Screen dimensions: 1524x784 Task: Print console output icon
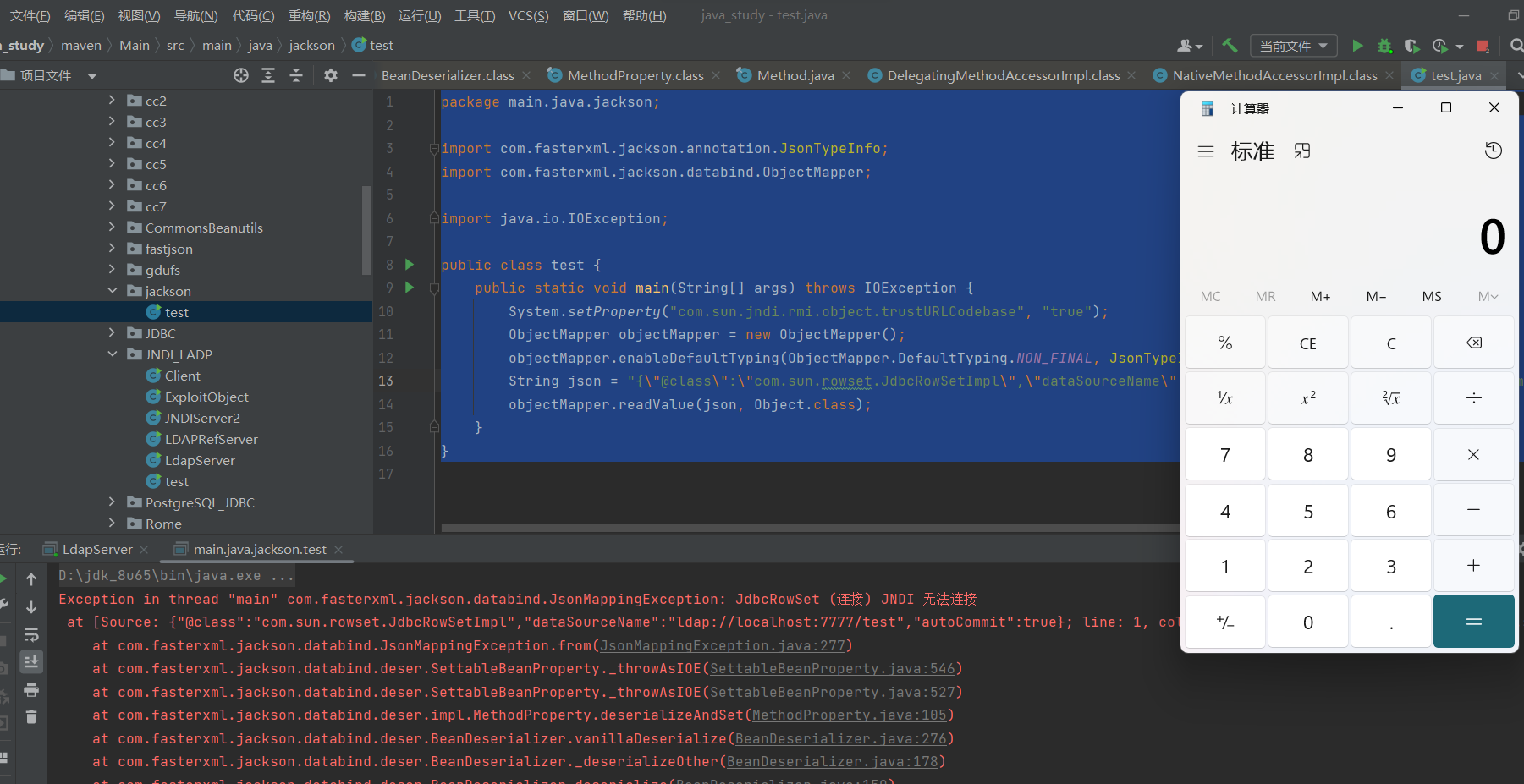point(31,689)
